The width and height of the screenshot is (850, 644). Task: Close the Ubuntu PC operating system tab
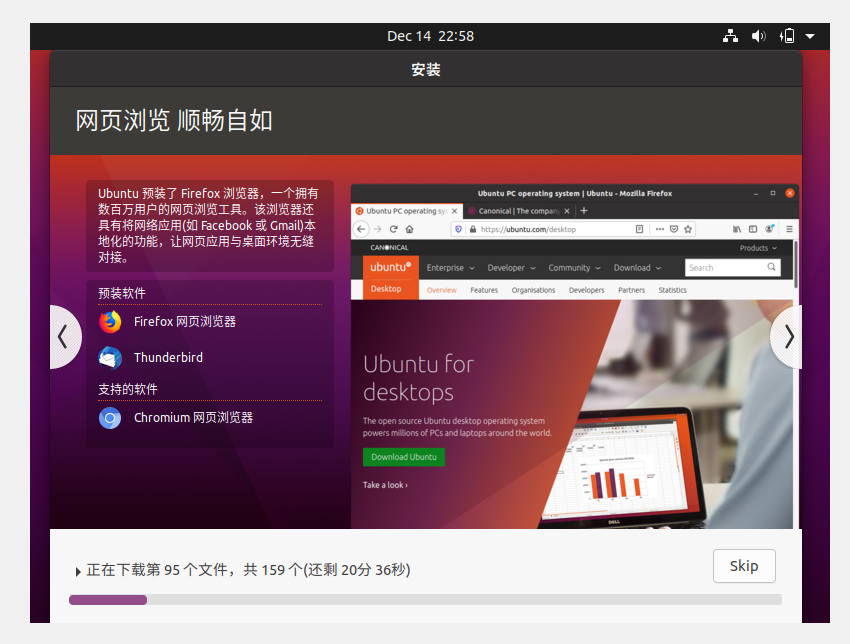(x=454, y=211)
